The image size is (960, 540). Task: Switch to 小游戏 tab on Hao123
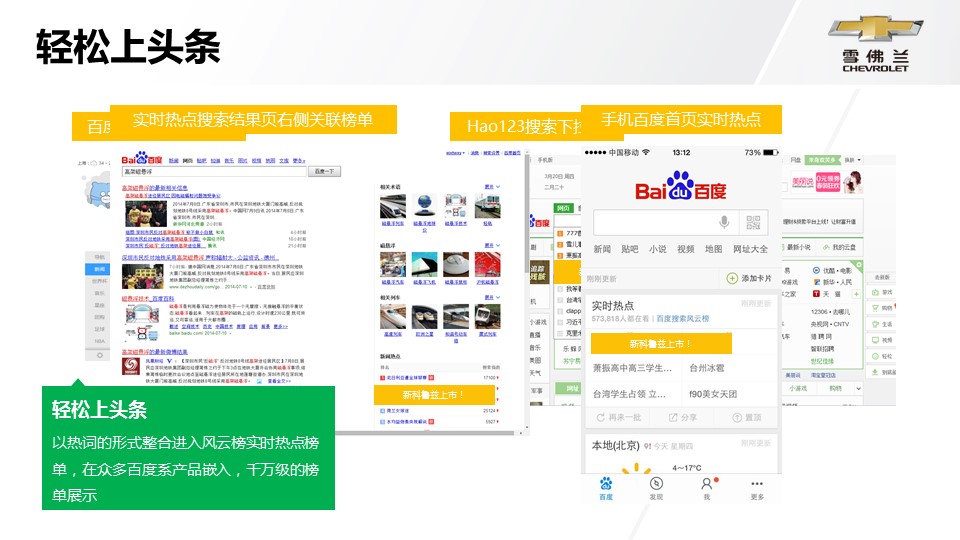tap(798, 388)
